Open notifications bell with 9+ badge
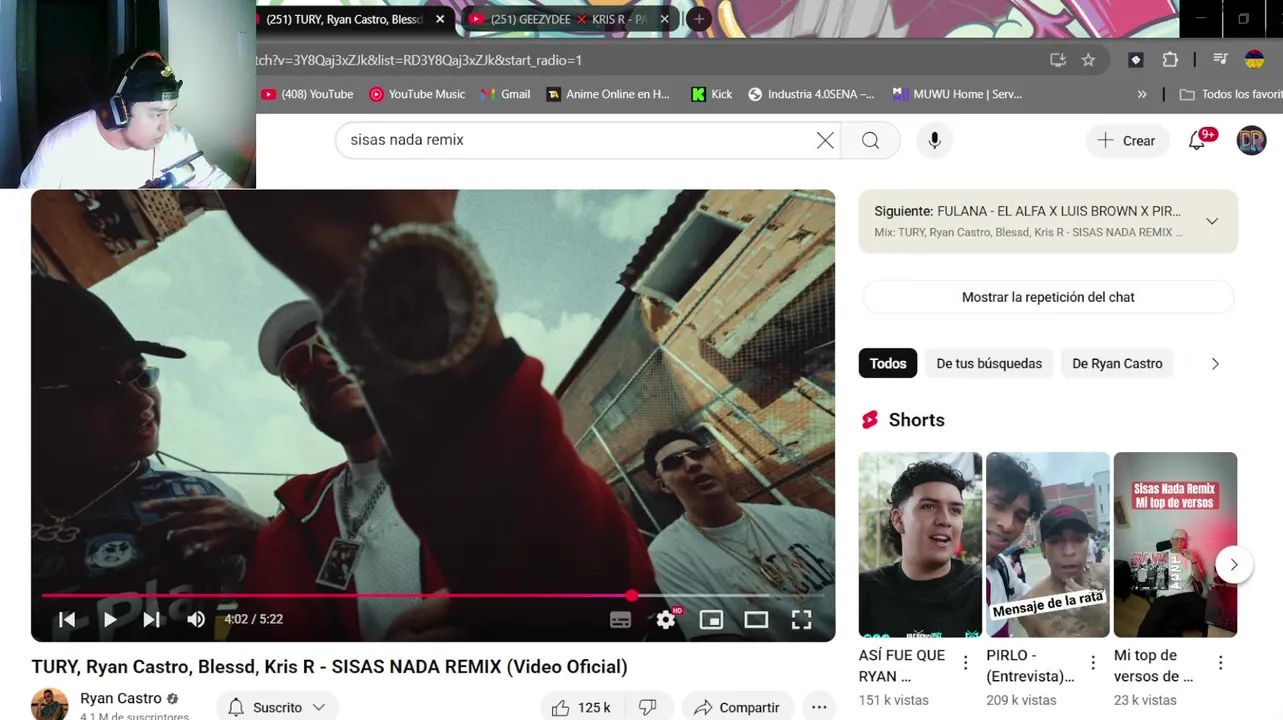Viewport: 1283px width, 720px height. [1198, 140]
